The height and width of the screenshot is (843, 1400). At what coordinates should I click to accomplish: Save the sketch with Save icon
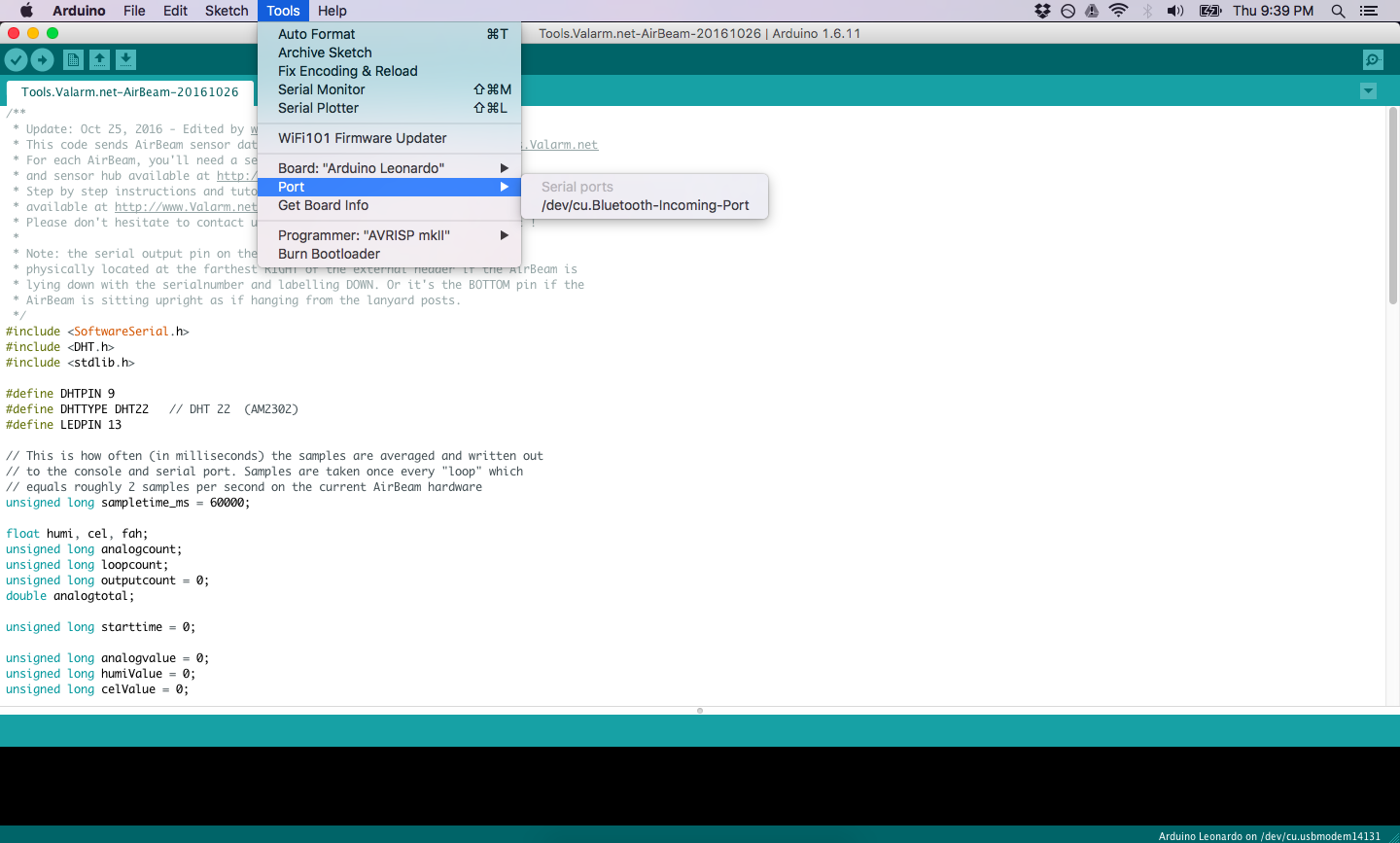125,59
